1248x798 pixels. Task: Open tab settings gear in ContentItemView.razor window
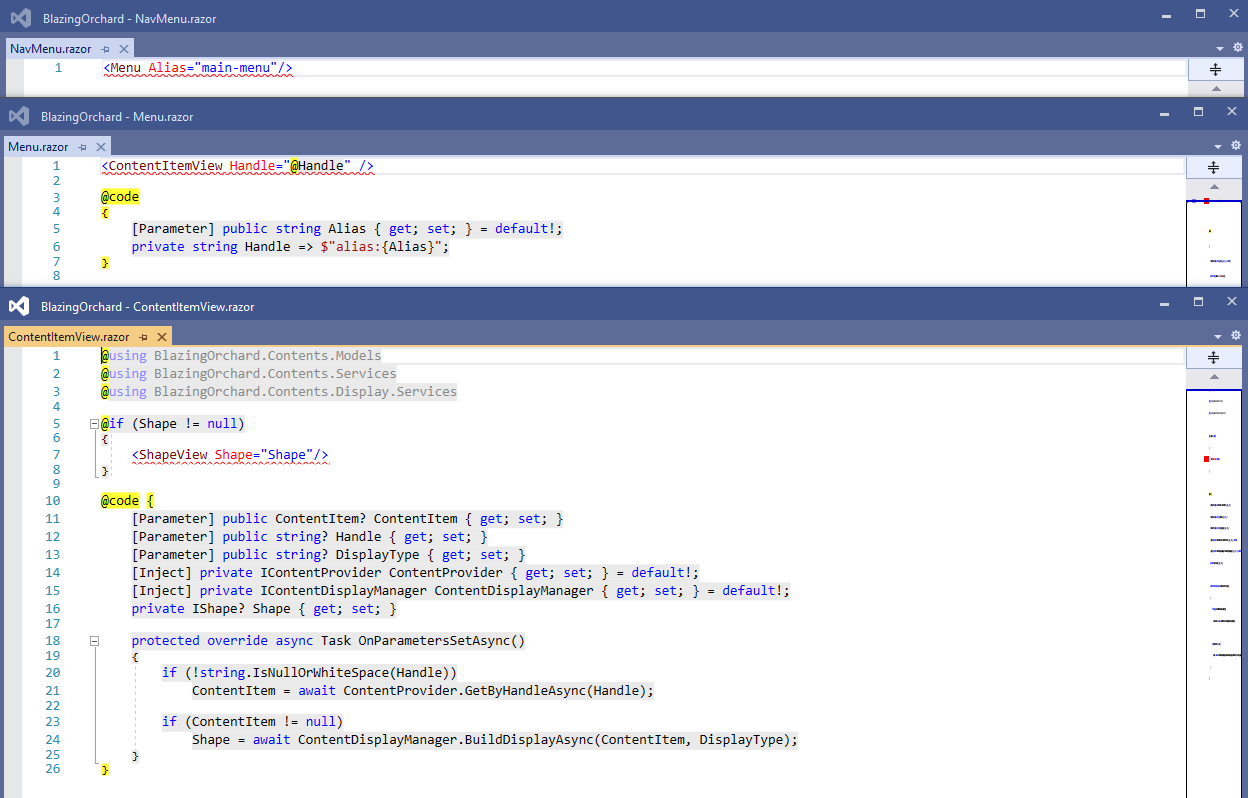1236,336
